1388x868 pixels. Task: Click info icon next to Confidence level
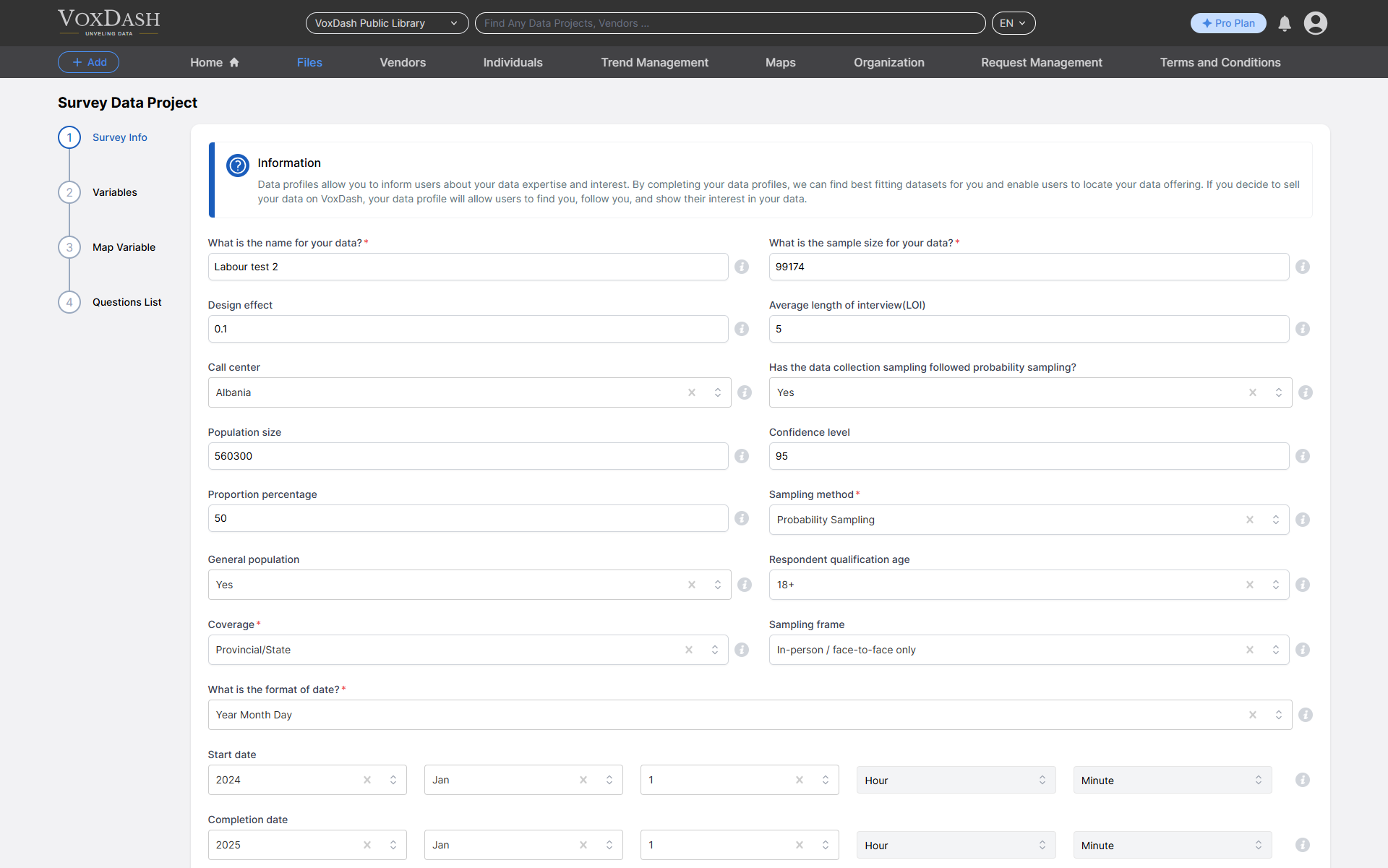pos(1302,456)
